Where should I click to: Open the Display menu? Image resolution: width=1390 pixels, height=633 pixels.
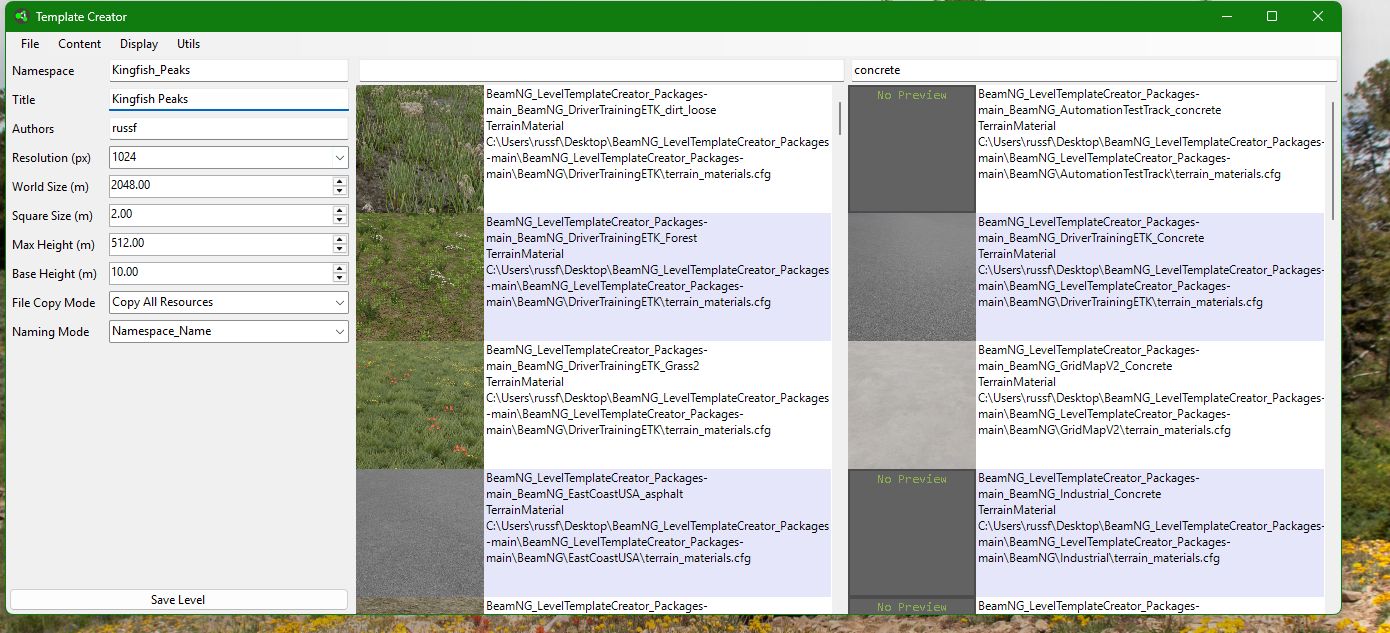tap(139, 44)
